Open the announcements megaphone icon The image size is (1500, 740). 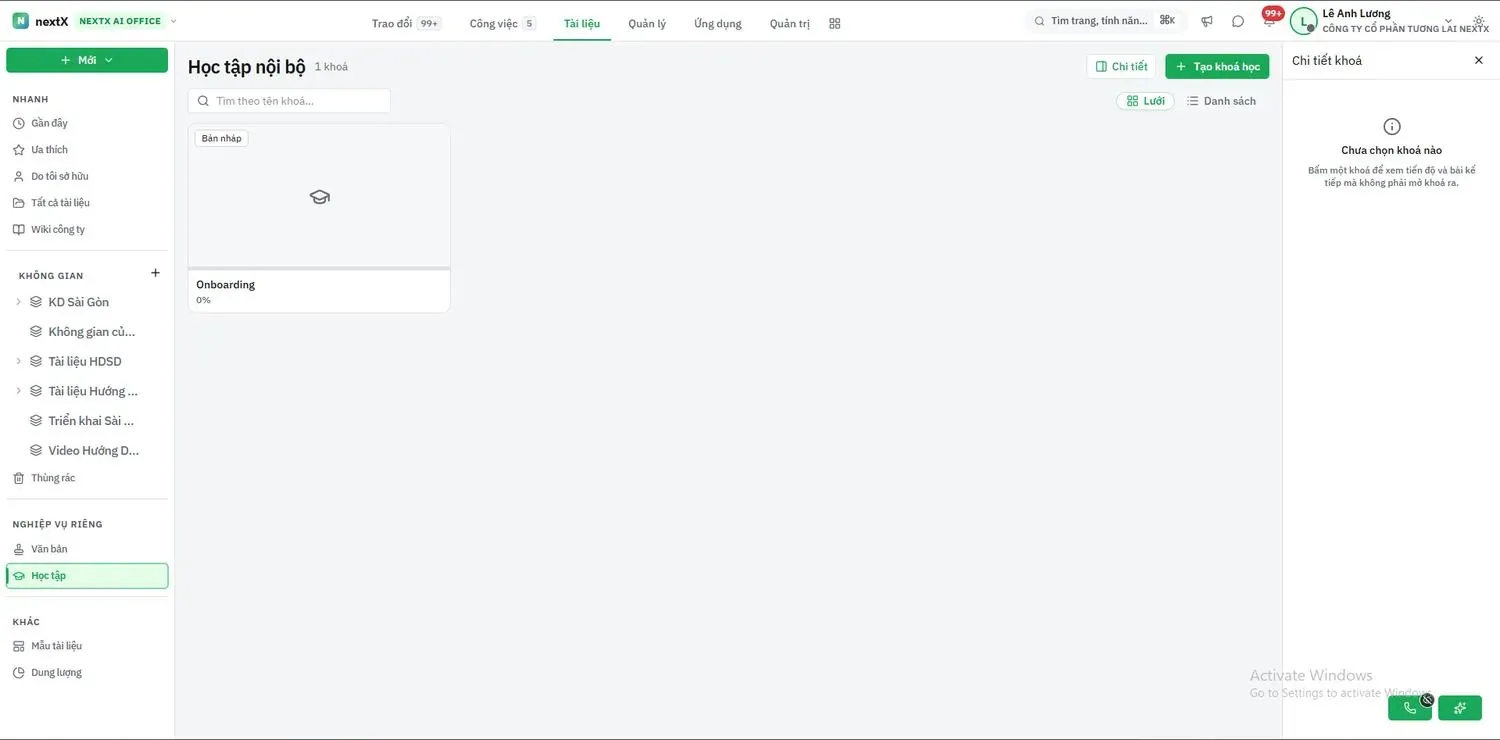[1207, 21]
